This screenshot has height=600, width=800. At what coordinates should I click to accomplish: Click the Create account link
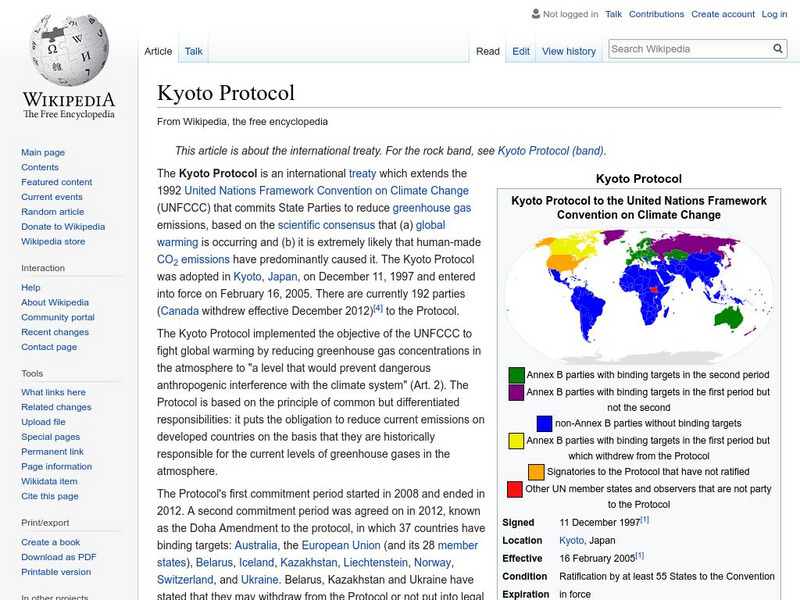click(x=722, y=15)
